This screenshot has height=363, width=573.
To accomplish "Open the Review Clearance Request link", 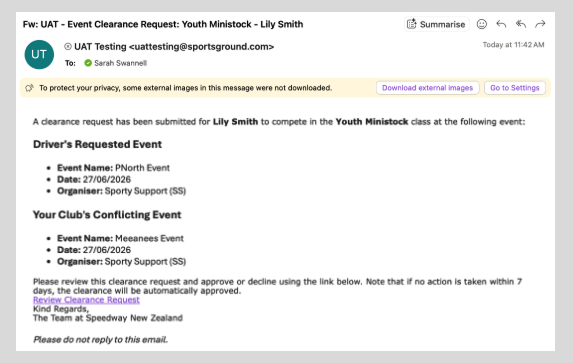I will pyautogui.click(x=86, y=300).
